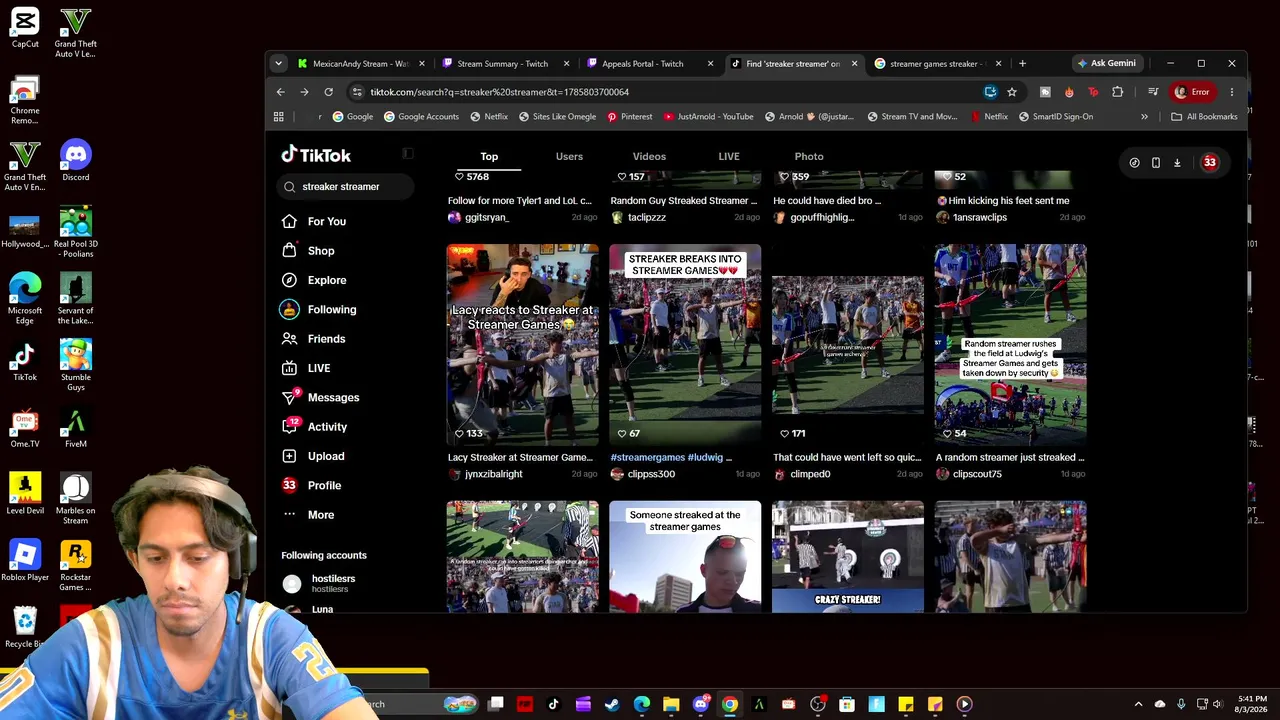Click the profile Error button in Chrome
Image resolution: width=1280 pixels, height=720 pixels.
pyautogui.click(x=1193, y=92)
